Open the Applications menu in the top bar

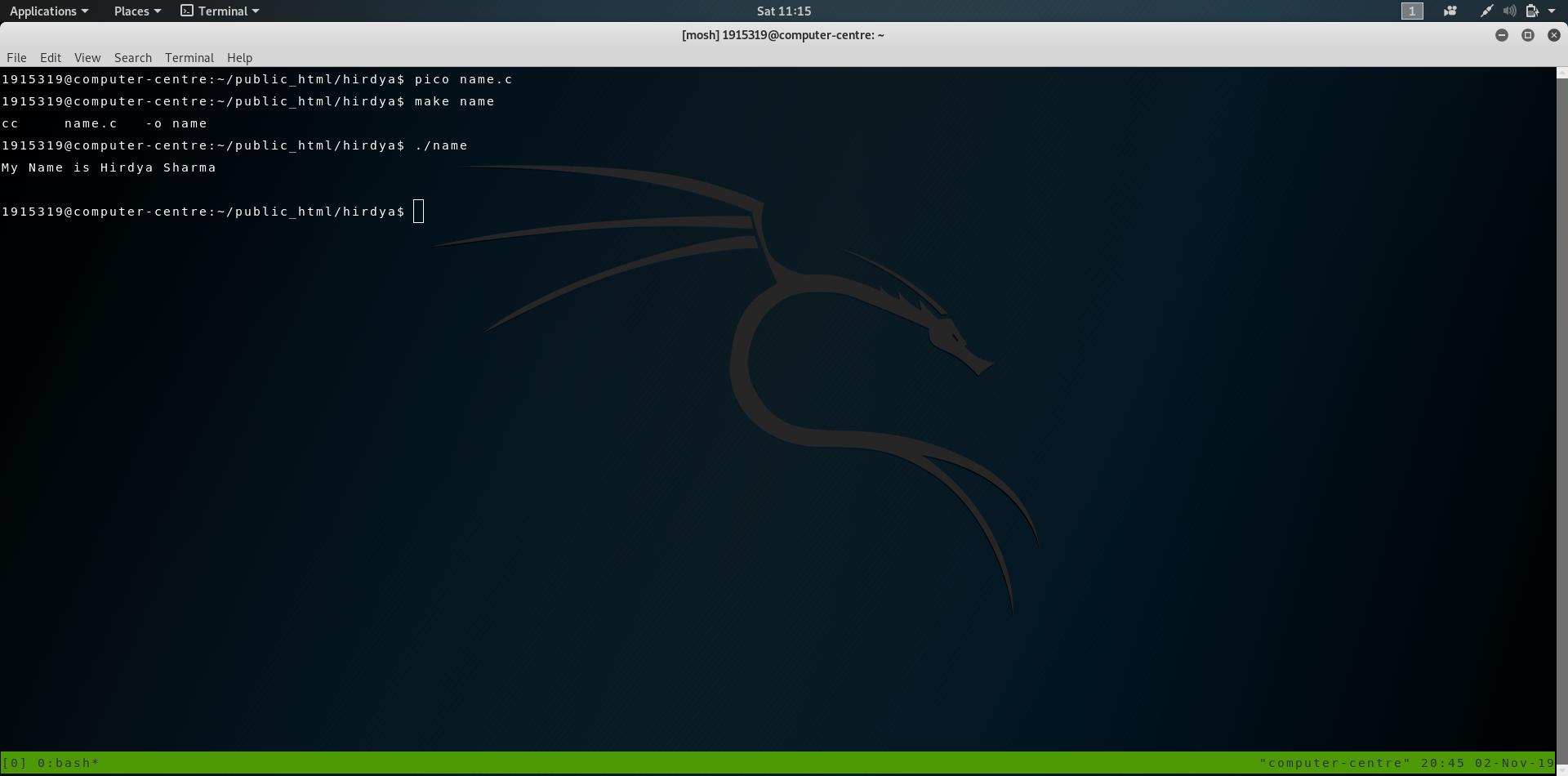pyautogui.click(x=48, y=11)
